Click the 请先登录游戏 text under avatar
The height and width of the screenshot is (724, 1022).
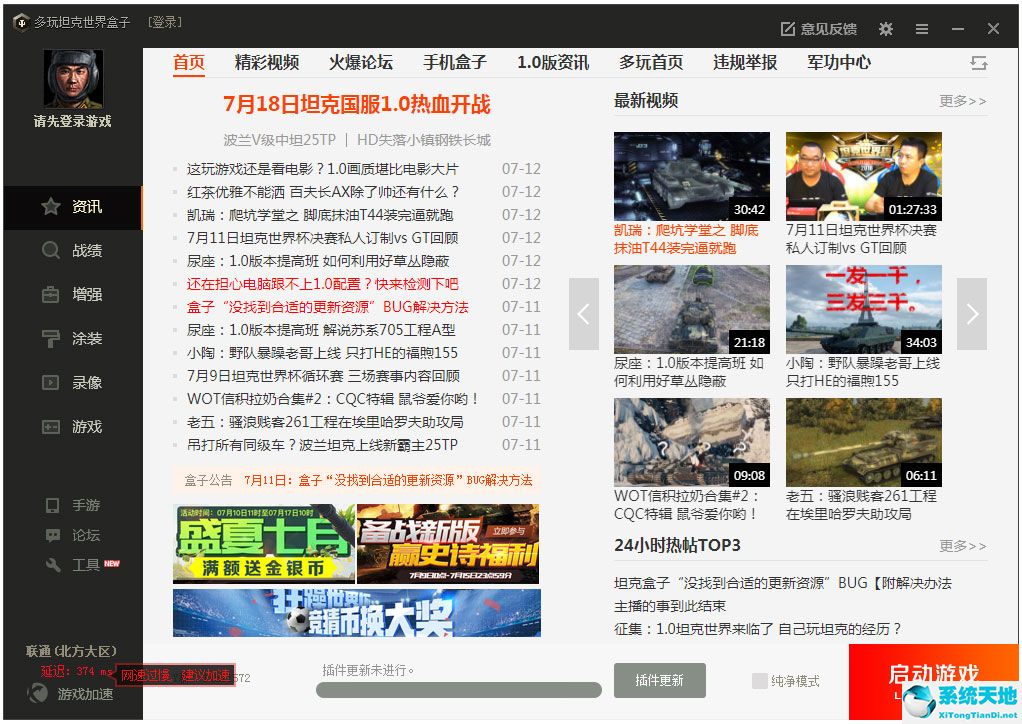point(72,121)
